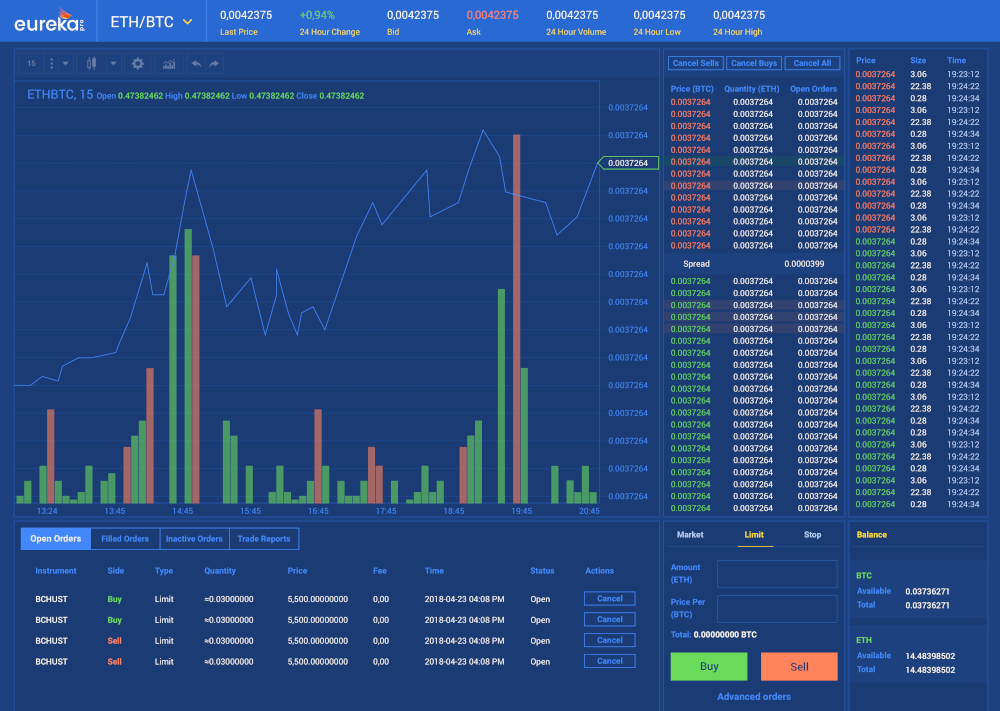Select the Market order type tab
The image size is (1000, 711).
690,535
